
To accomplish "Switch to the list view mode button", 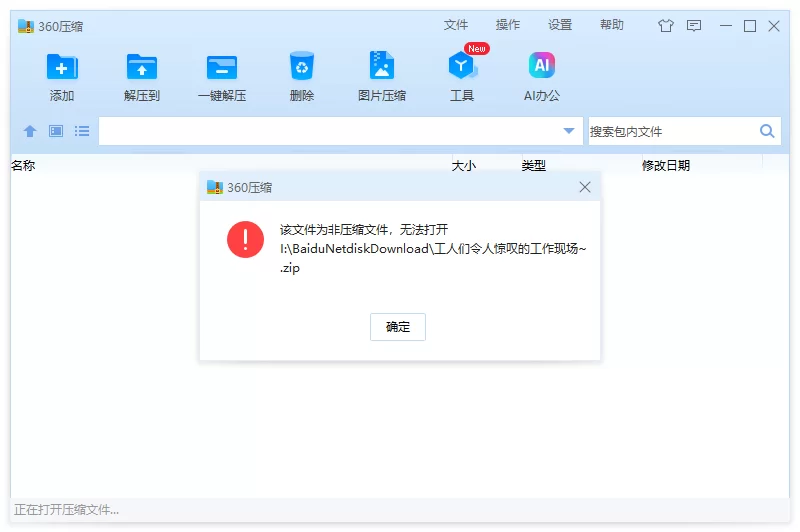I will tap(82, 131).
